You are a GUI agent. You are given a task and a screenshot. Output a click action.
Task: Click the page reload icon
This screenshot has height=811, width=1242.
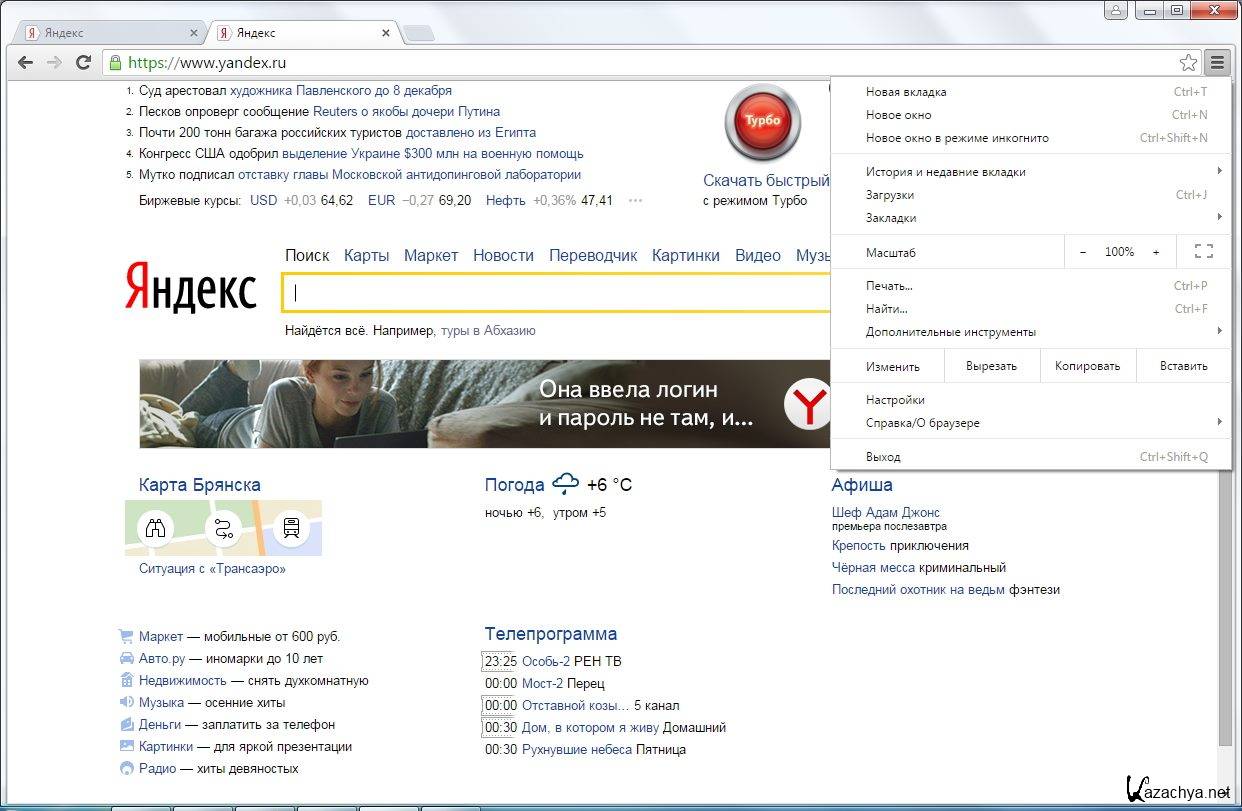[84, 63]
